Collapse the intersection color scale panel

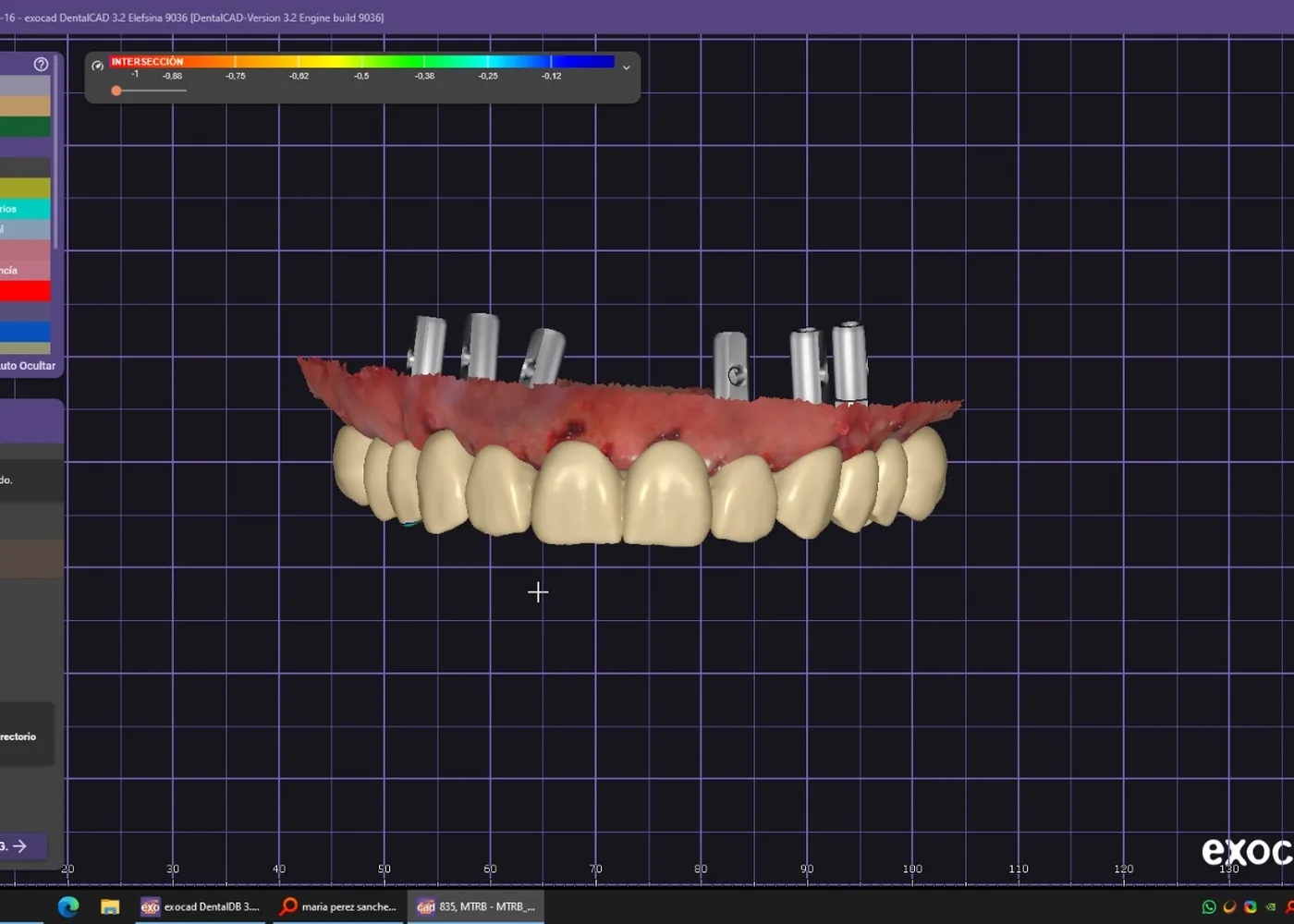point(626,67)
